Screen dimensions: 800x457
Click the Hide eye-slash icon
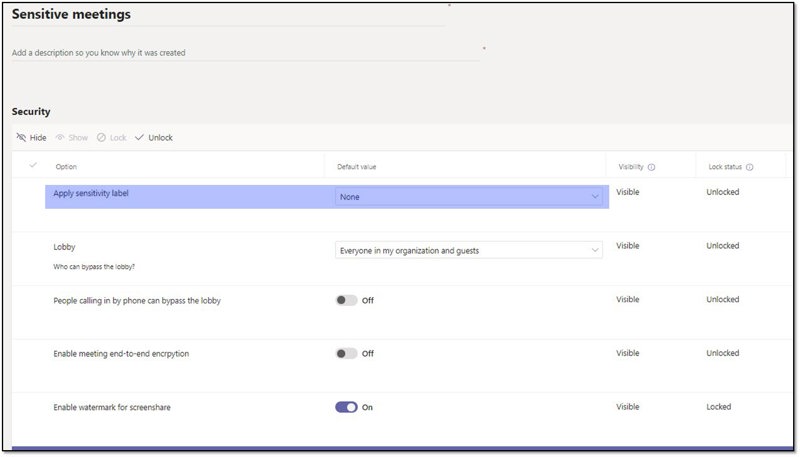(x=21, y=138)
